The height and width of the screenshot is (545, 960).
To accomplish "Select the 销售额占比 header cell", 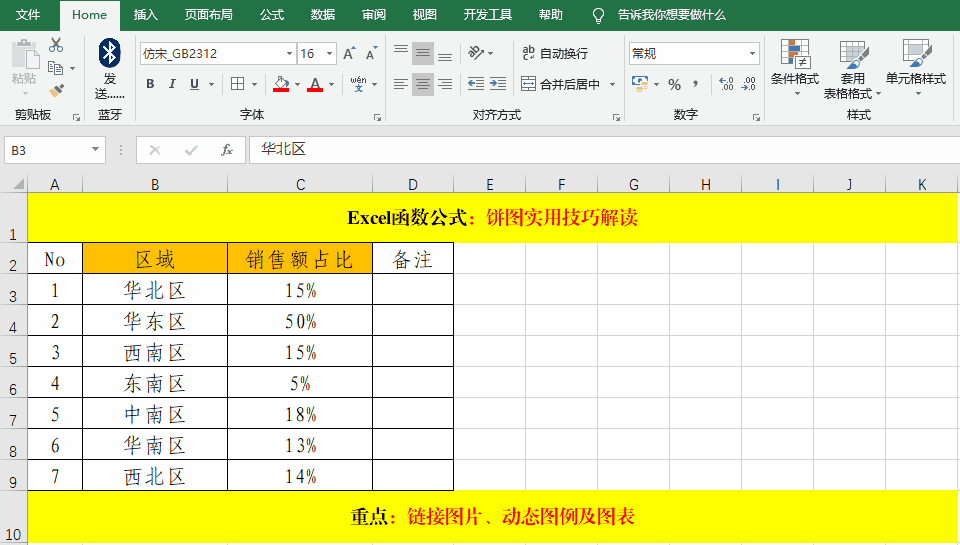I will (x=300, y=258).
